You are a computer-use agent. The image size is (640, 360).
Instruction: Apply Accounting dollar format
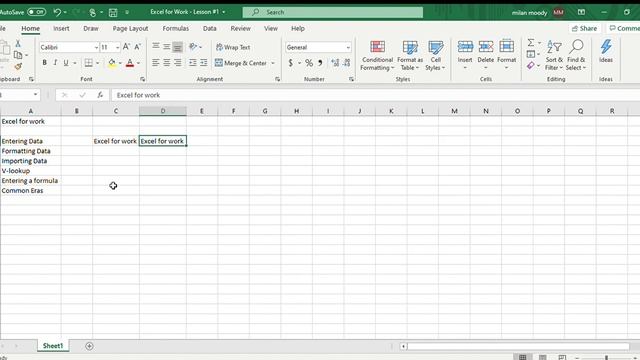point(290,63)
